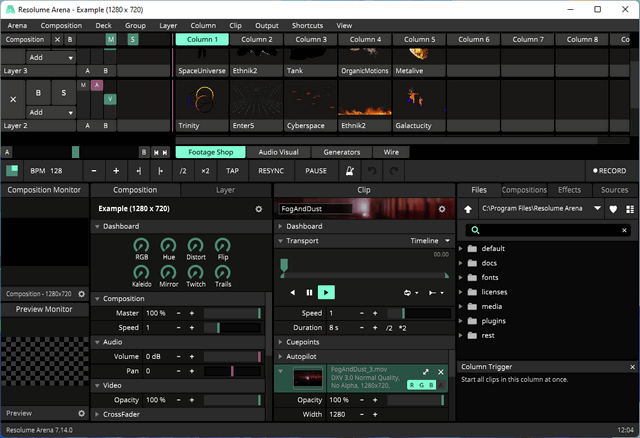Viewport: 640px width, 438px height.
Task: Click the RECORD button
Action: 608,171
